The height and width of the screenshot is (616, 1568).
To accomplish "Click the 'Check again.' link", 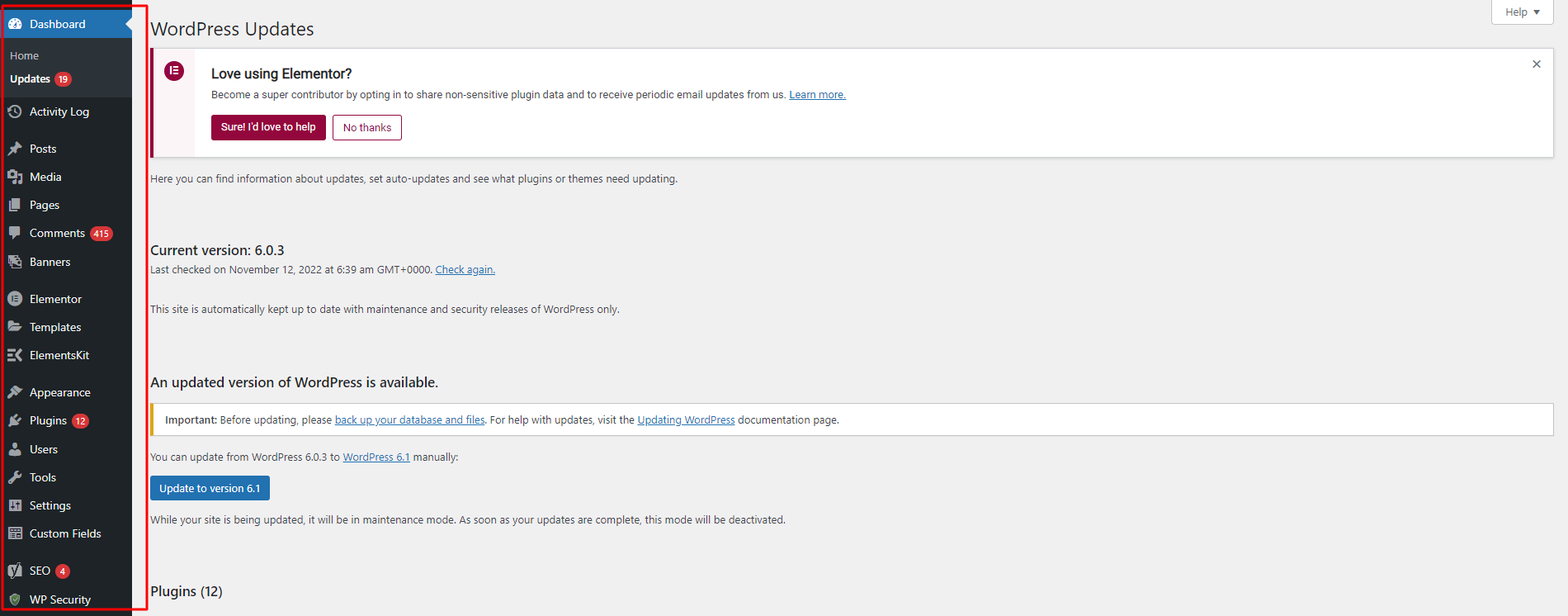I will tap(465, 270).
